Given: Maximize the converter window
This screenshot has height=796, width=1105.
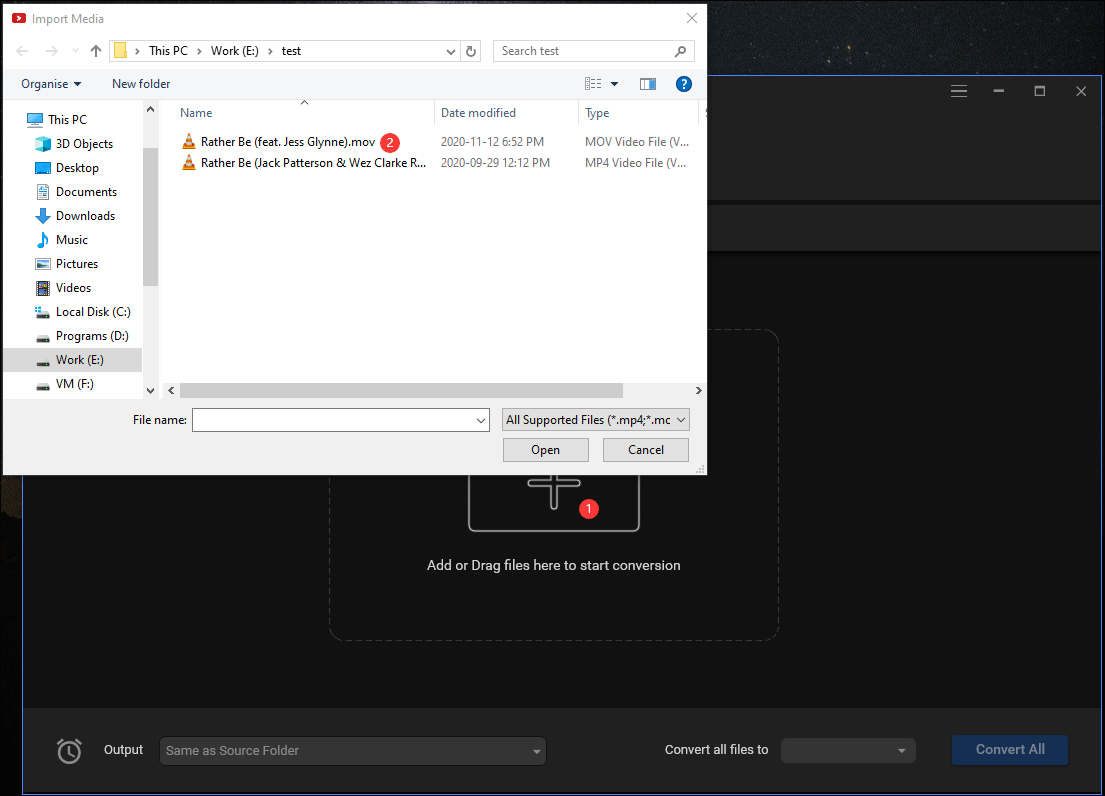Looking at the screenshot, I should tap(1039, 91).
